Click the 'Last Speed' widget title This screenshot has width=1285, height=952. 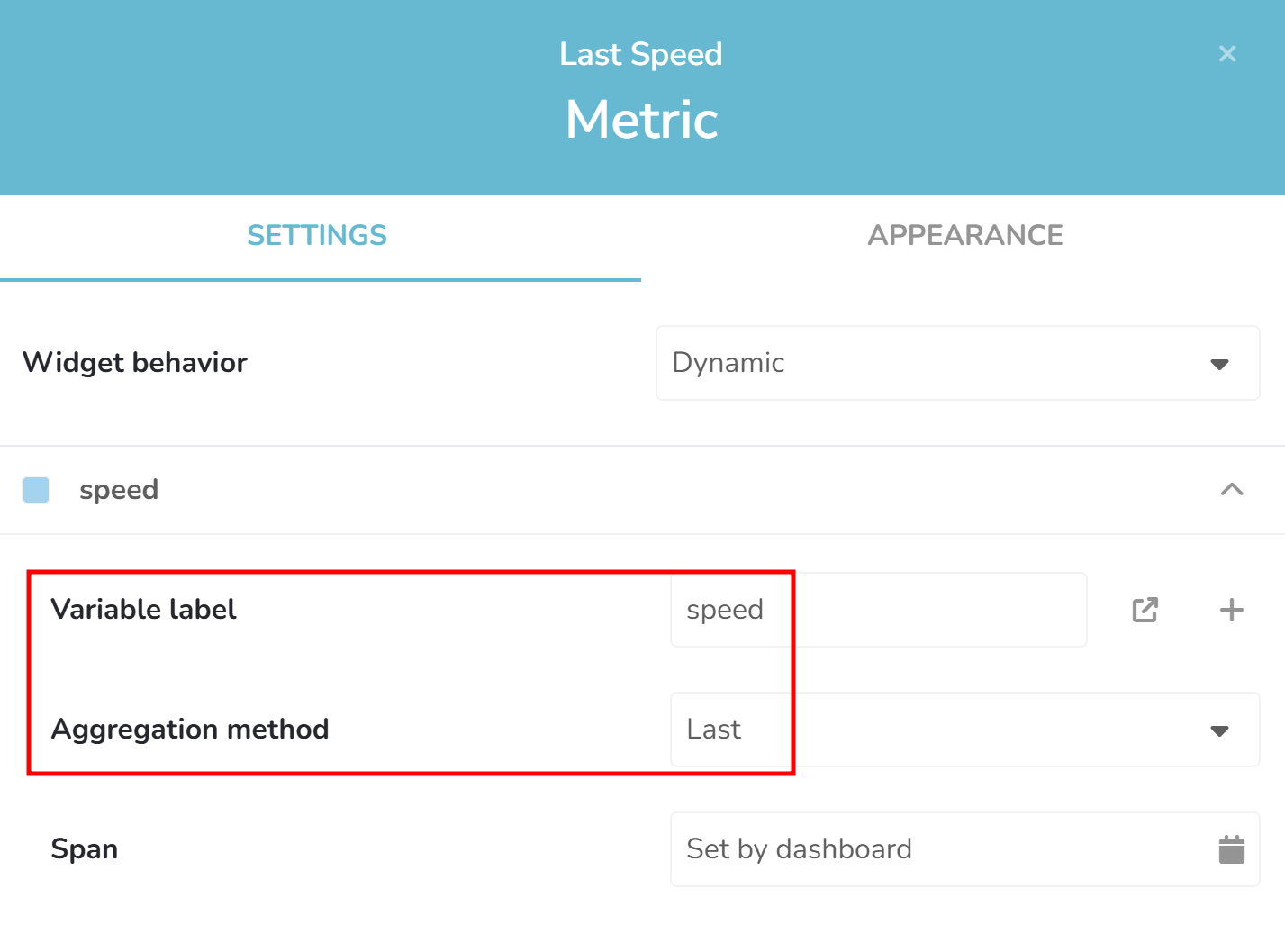pos(640,54)
